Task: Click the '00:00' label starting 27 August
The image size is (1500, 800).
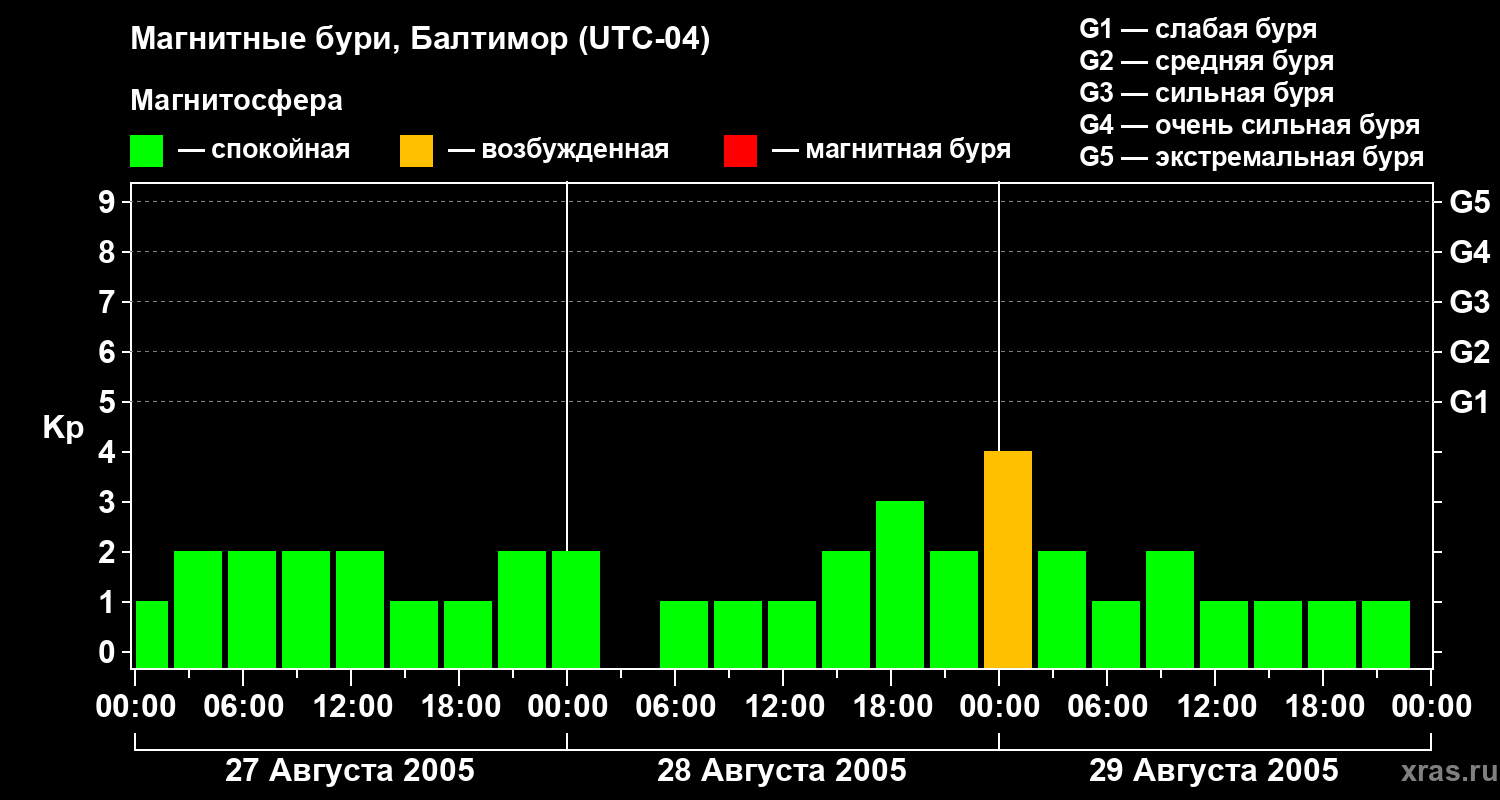Action: (x=135, y=707)
